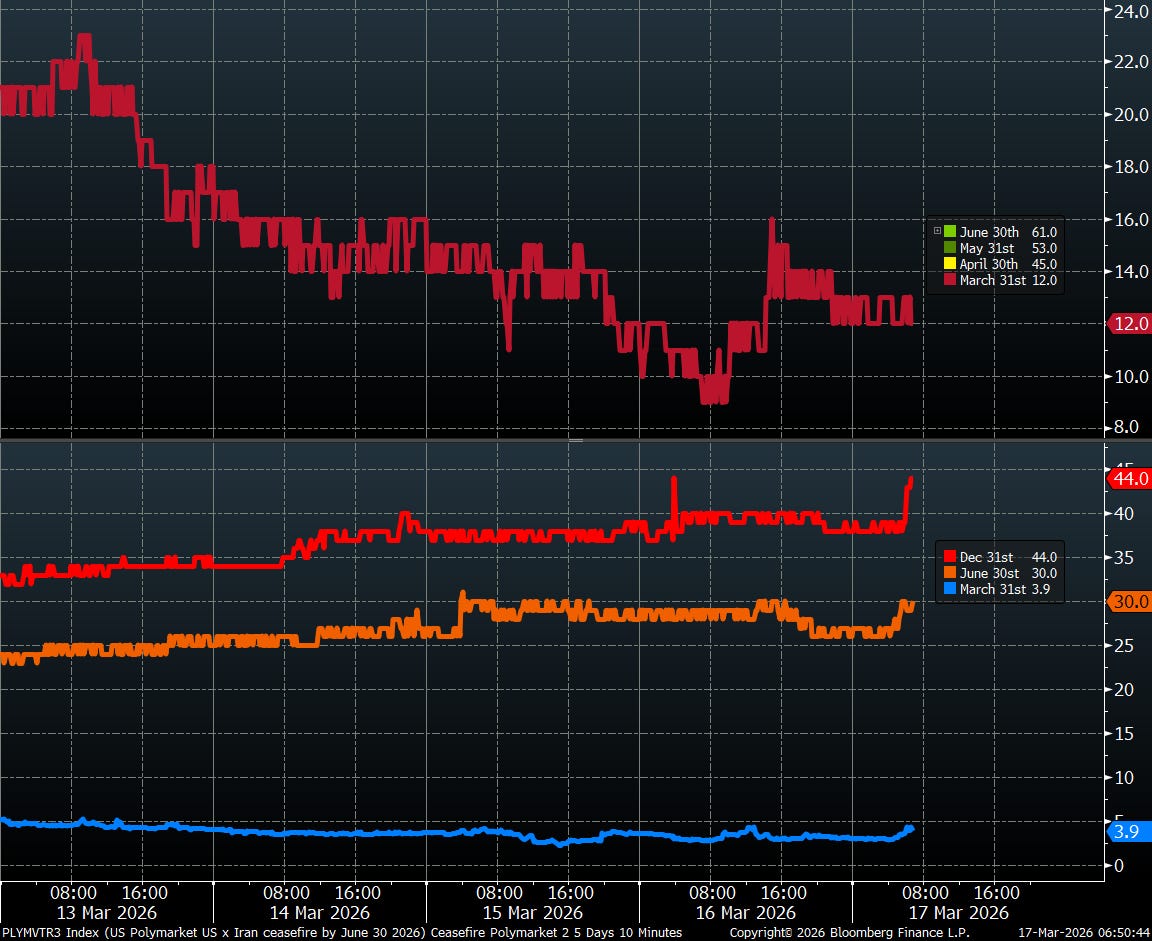Click the dark green May 31st swatch
The height and width of the screenshot is (941, 1152).
[x=950, y=248]
